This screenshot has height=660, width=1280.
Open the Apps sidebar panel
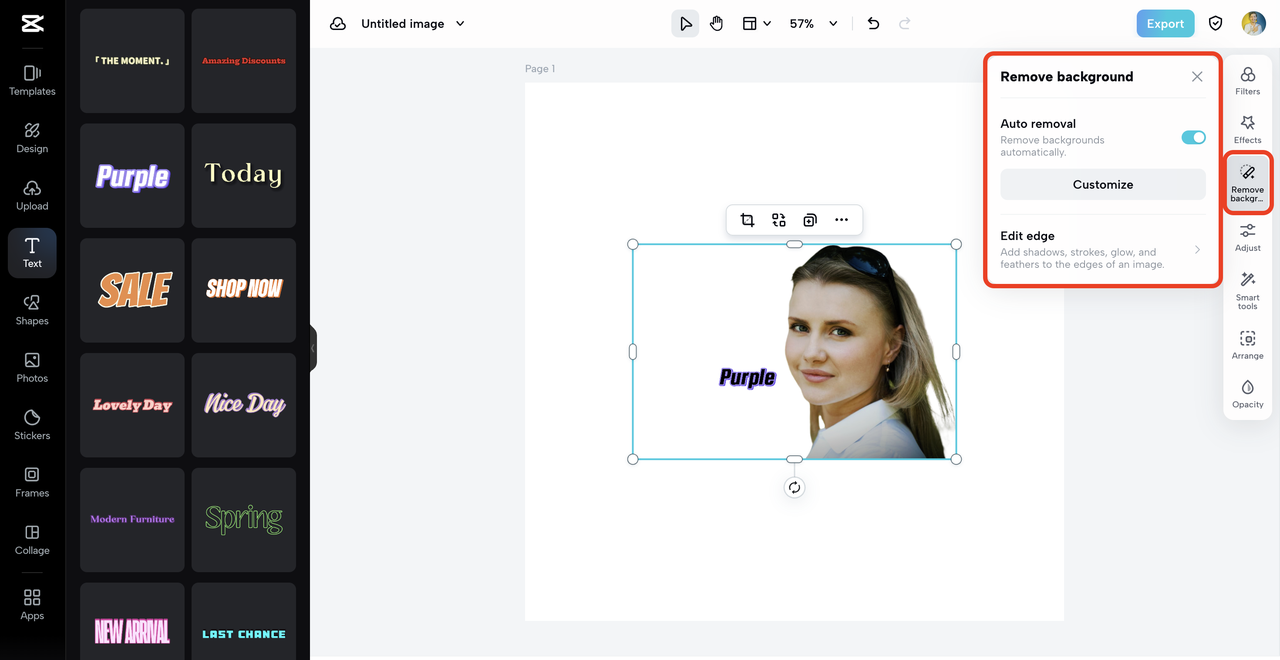click(32, 605)
